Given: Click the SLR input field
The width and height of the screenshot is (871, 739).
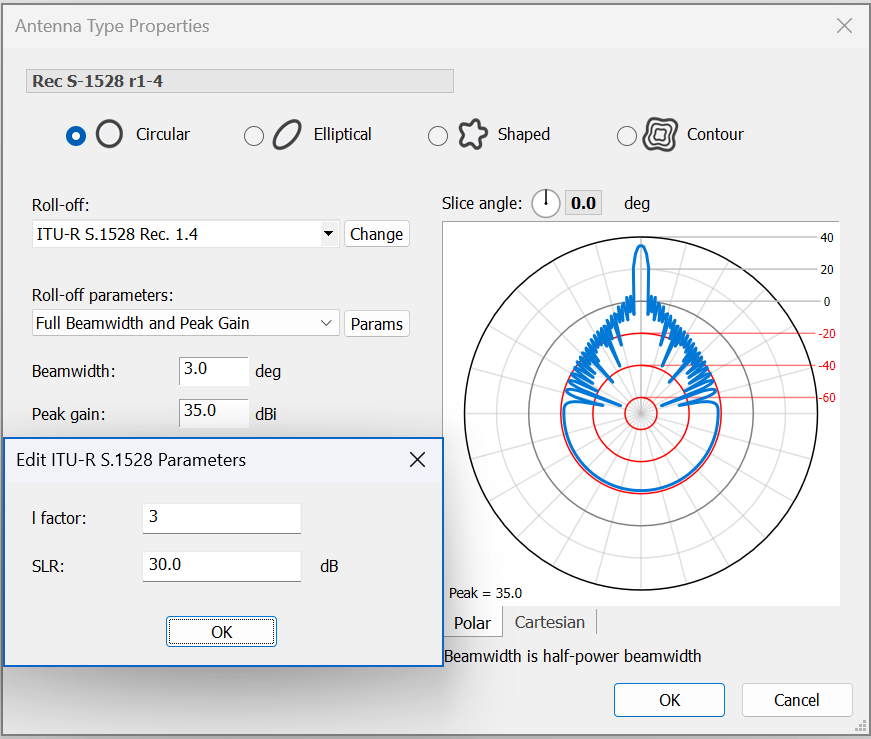Looking at the screenshot, I should [222, 566].
